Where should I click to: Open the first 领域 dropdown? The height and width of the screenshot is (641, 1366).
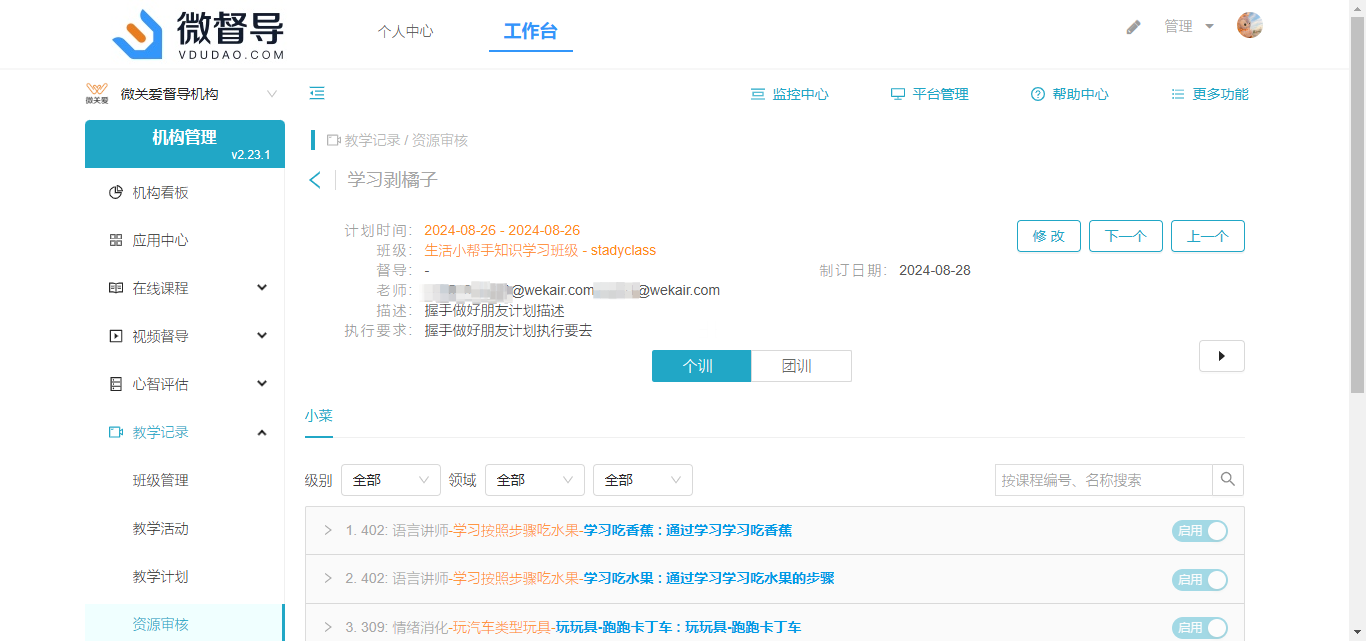click(x=535, y=480)
